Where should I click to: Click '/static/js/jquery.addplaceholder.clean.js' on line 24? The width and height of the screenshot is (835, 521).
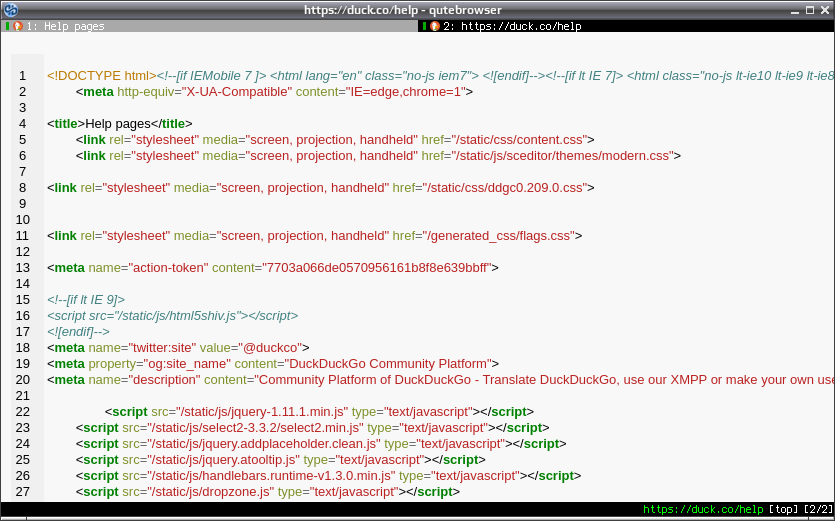click(x=264, y=443)
